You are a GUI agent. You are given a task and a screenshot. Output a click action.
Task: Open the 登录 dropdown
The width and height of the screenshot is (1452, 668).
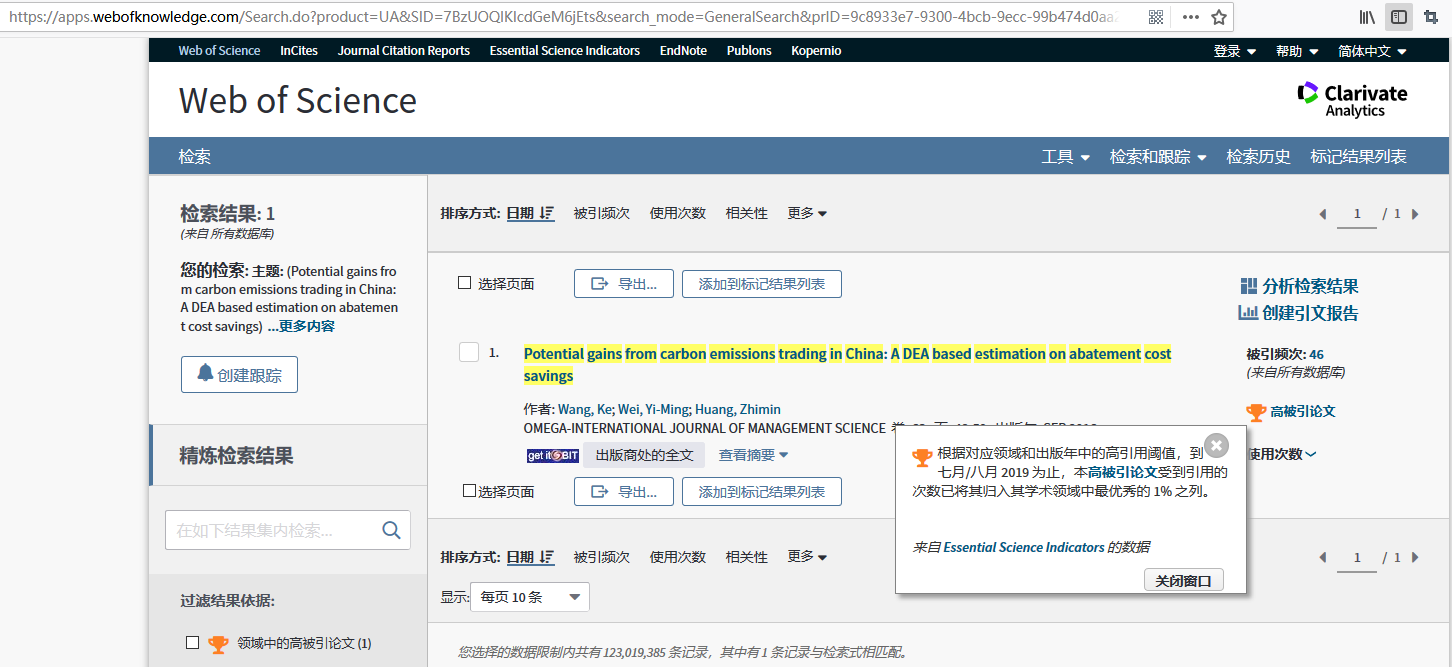point(1235,51)
